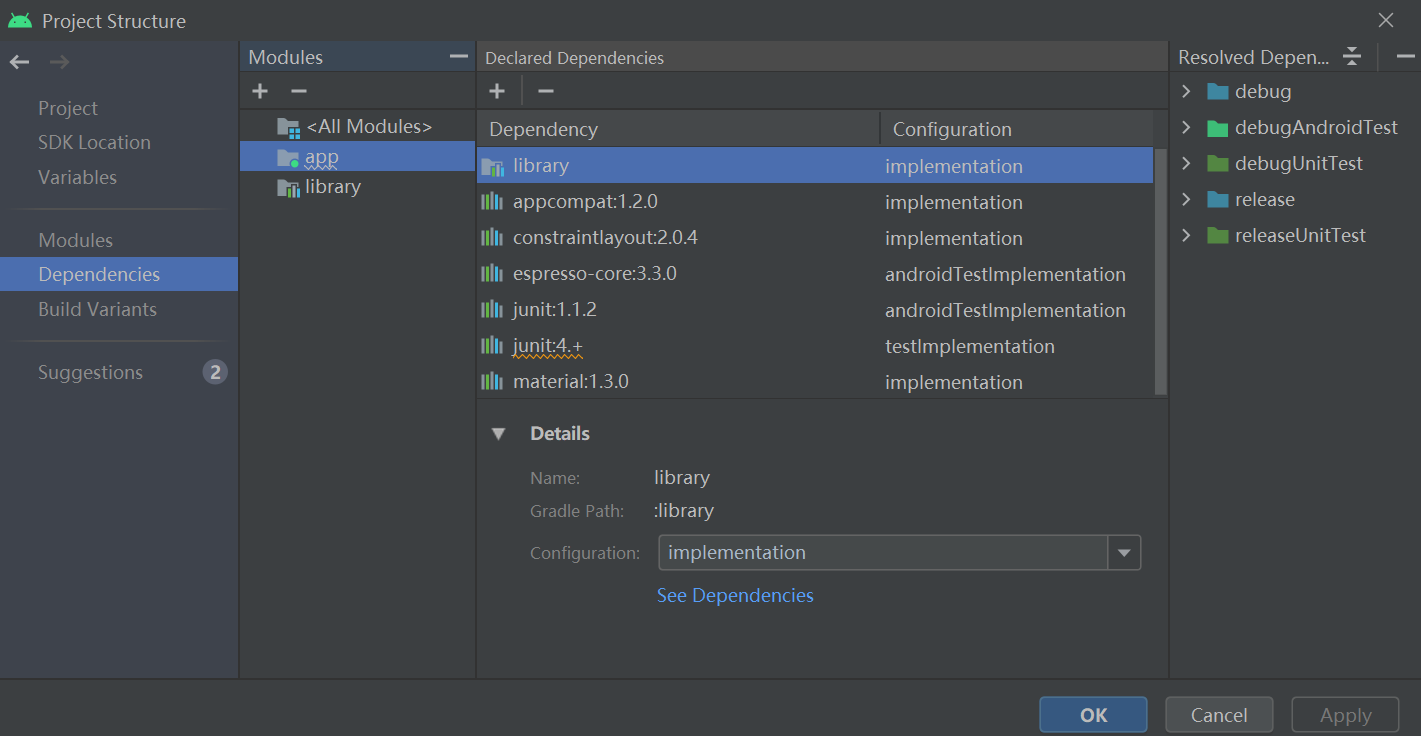Image resolution: width=1421 pixels, height=736 pixels.
Task: Select the library module in Modules list
Action: coord(332,187)
